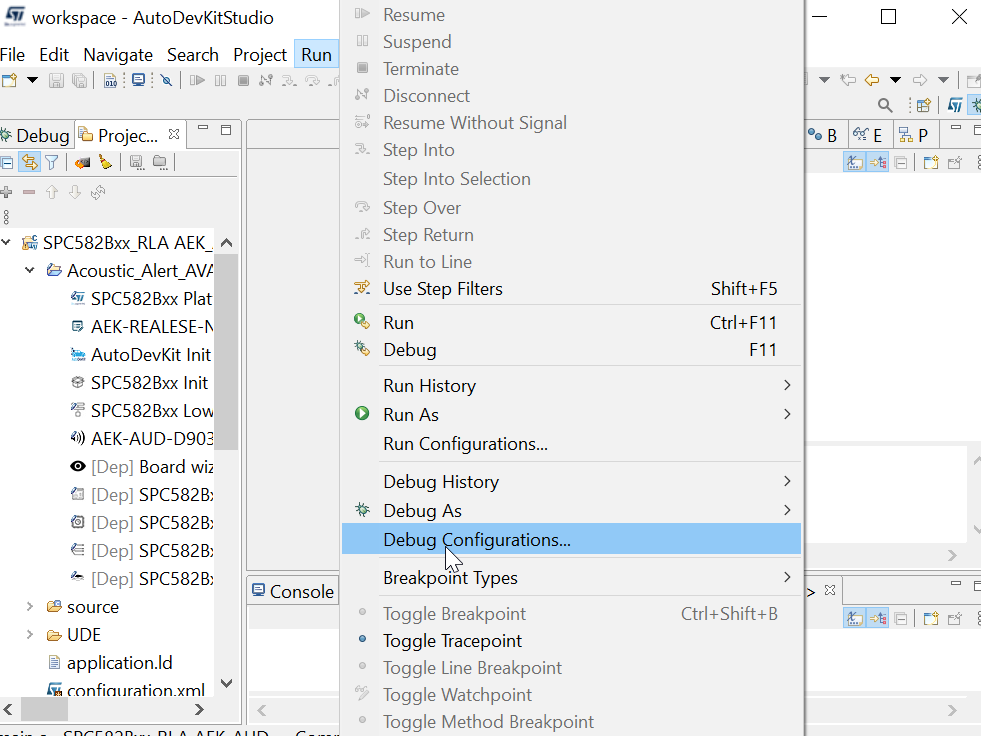Click the ST perspective icon
Image resolution: width=981 pixels, height=736 pixels.
955,105
